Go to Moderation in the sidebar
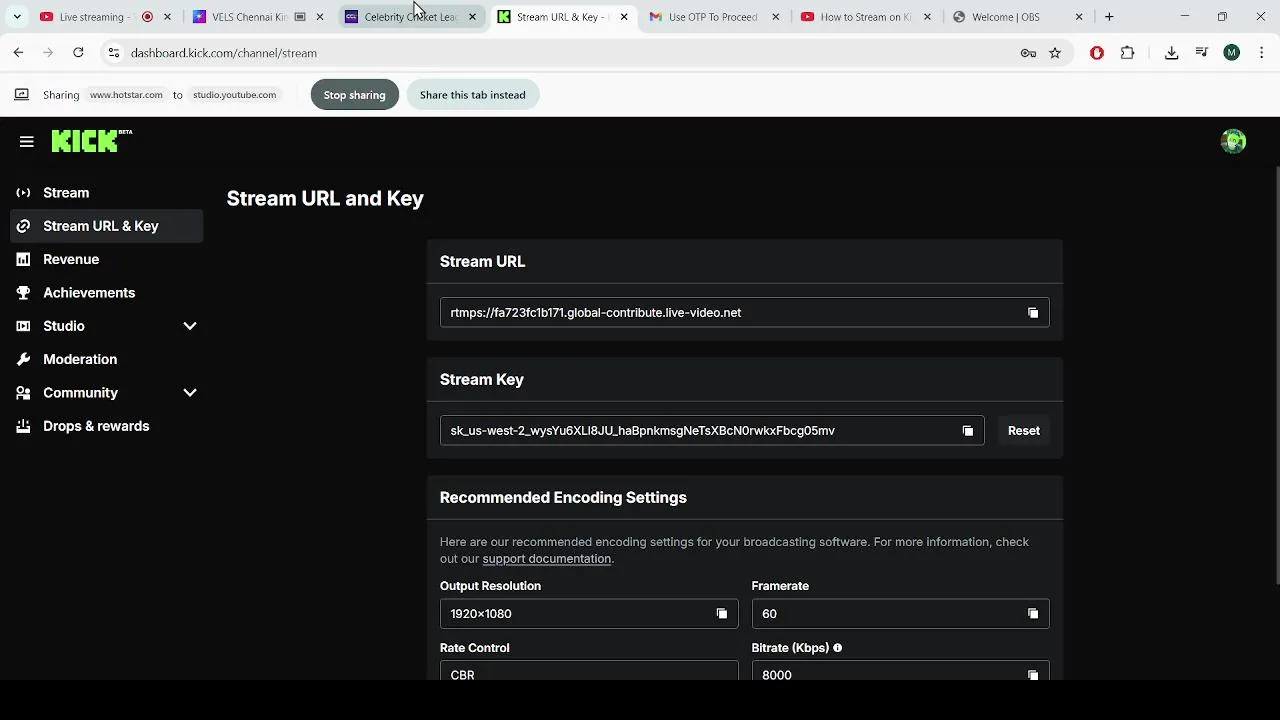1280x720 pixels. click(80, 359)
